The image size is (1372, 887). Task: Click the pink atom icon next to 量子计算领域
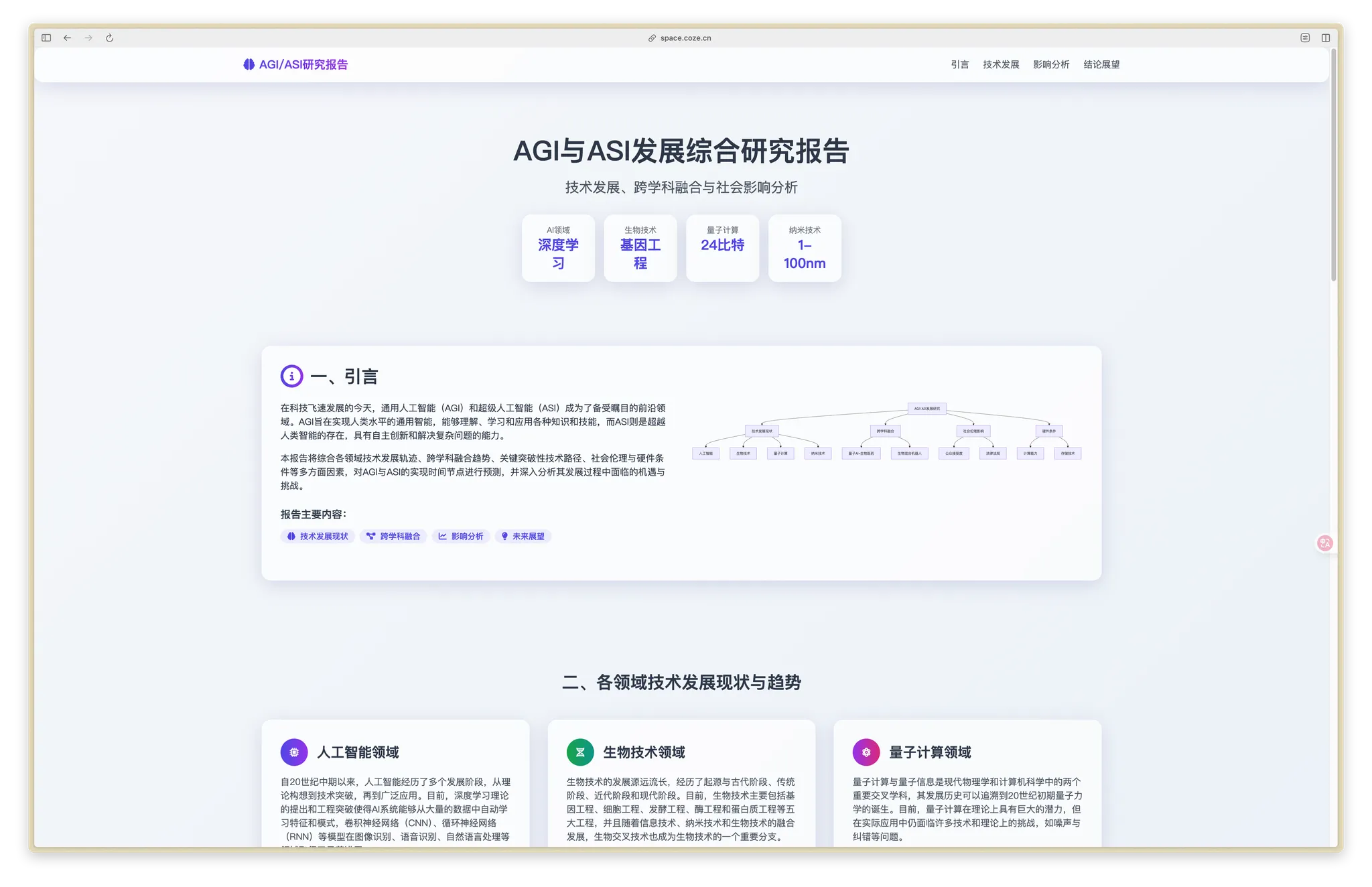click(x=866, y=752)
